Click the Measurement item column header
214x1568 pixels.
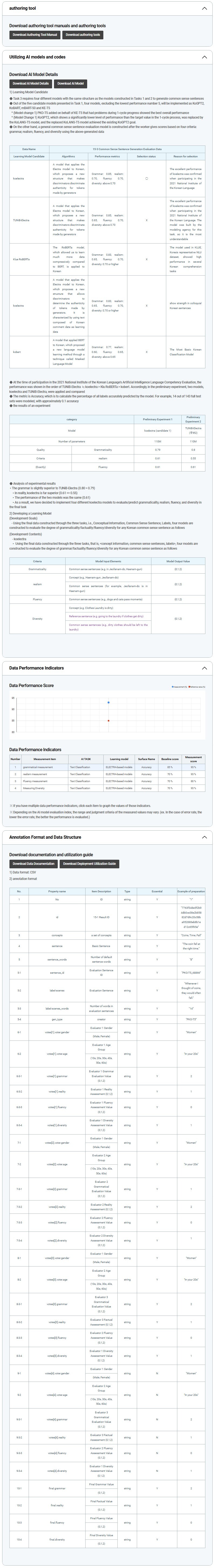click(45, 759)
